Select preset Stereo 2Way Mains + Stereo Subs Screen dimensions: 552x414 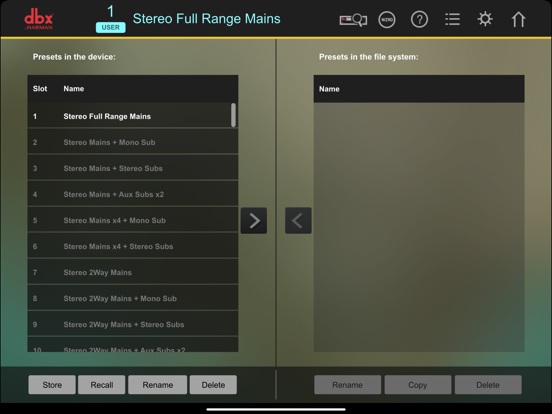pos(133,325)
